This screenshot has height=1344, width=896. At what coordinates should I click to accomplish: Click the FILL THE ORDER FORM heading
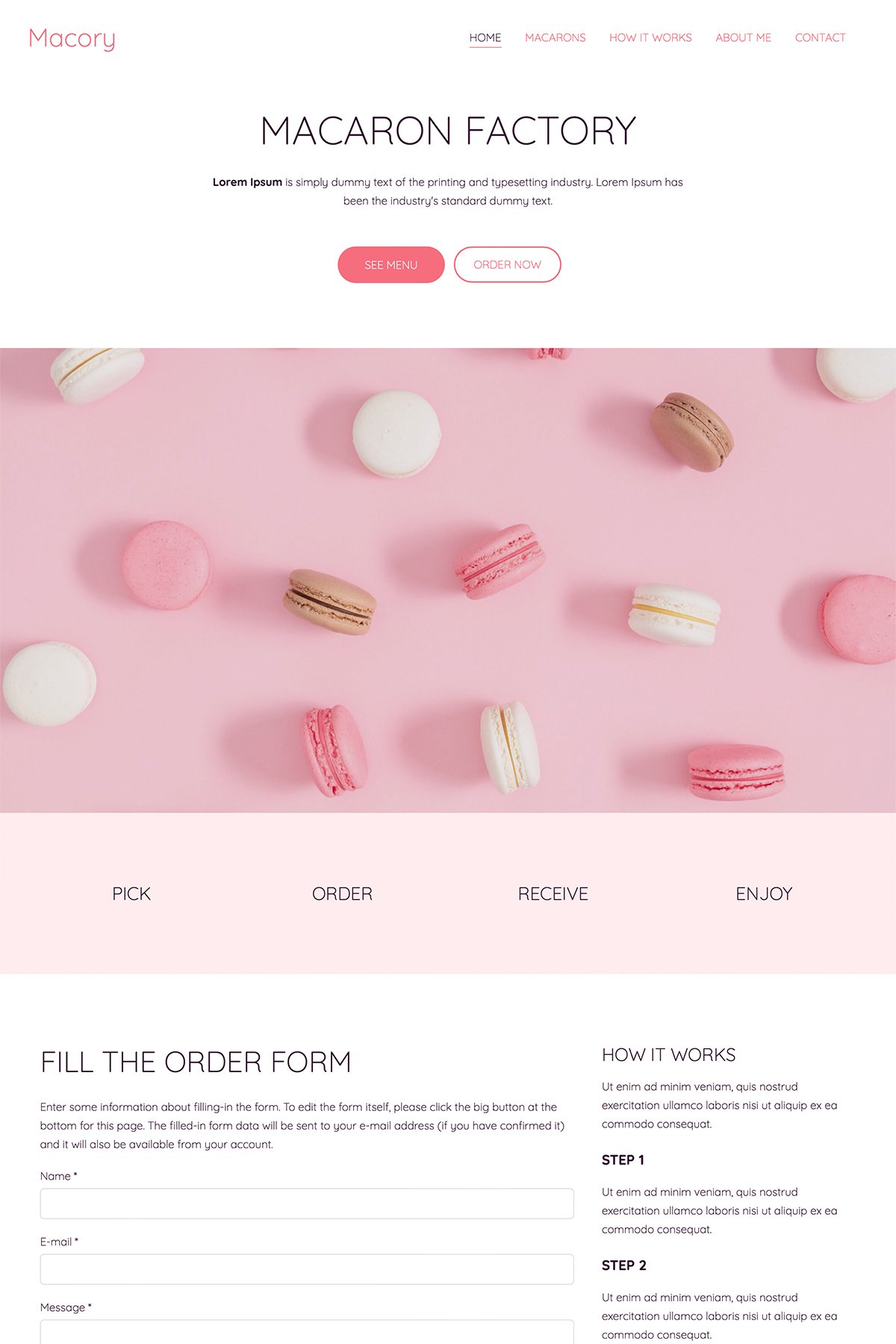pos(196,1062)
